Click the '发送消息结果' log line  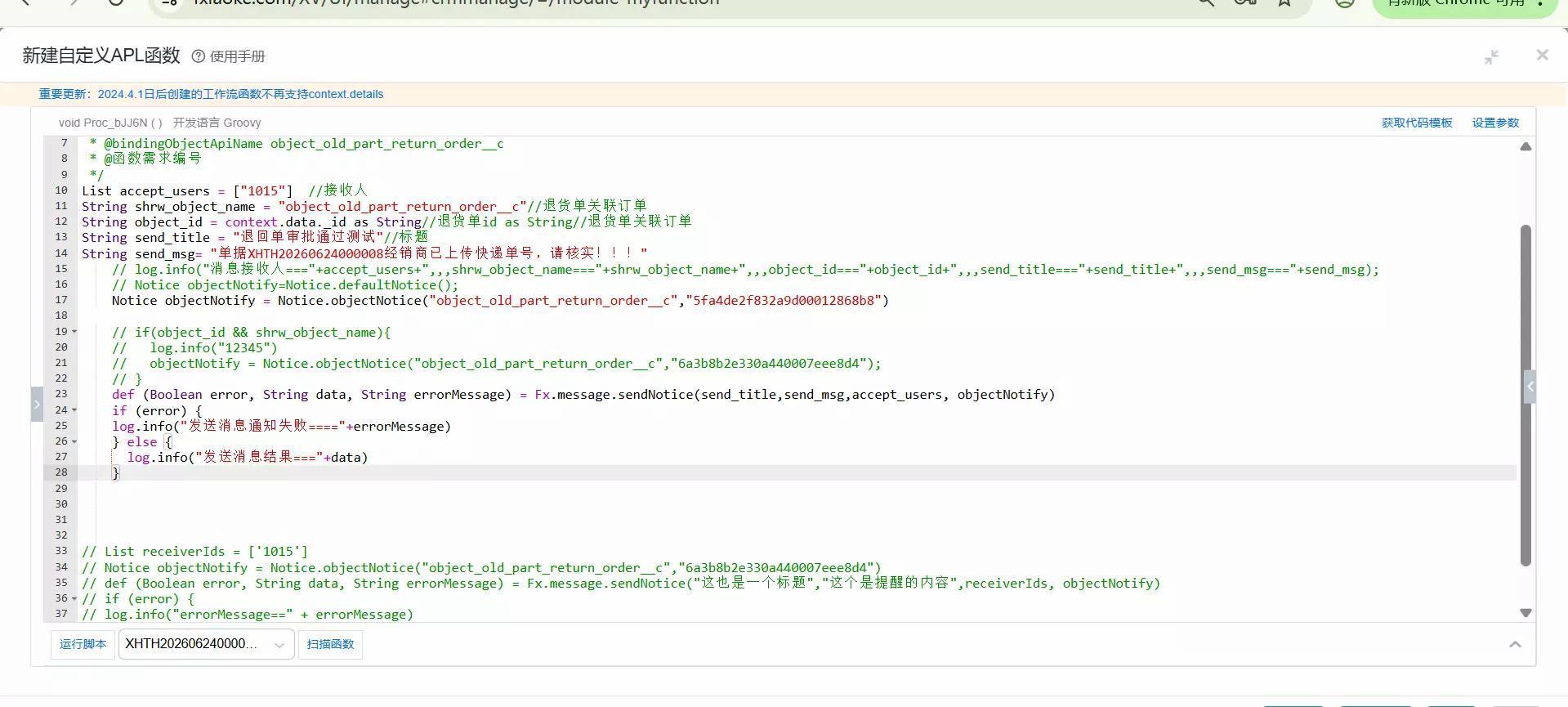[x=248, y=457]
